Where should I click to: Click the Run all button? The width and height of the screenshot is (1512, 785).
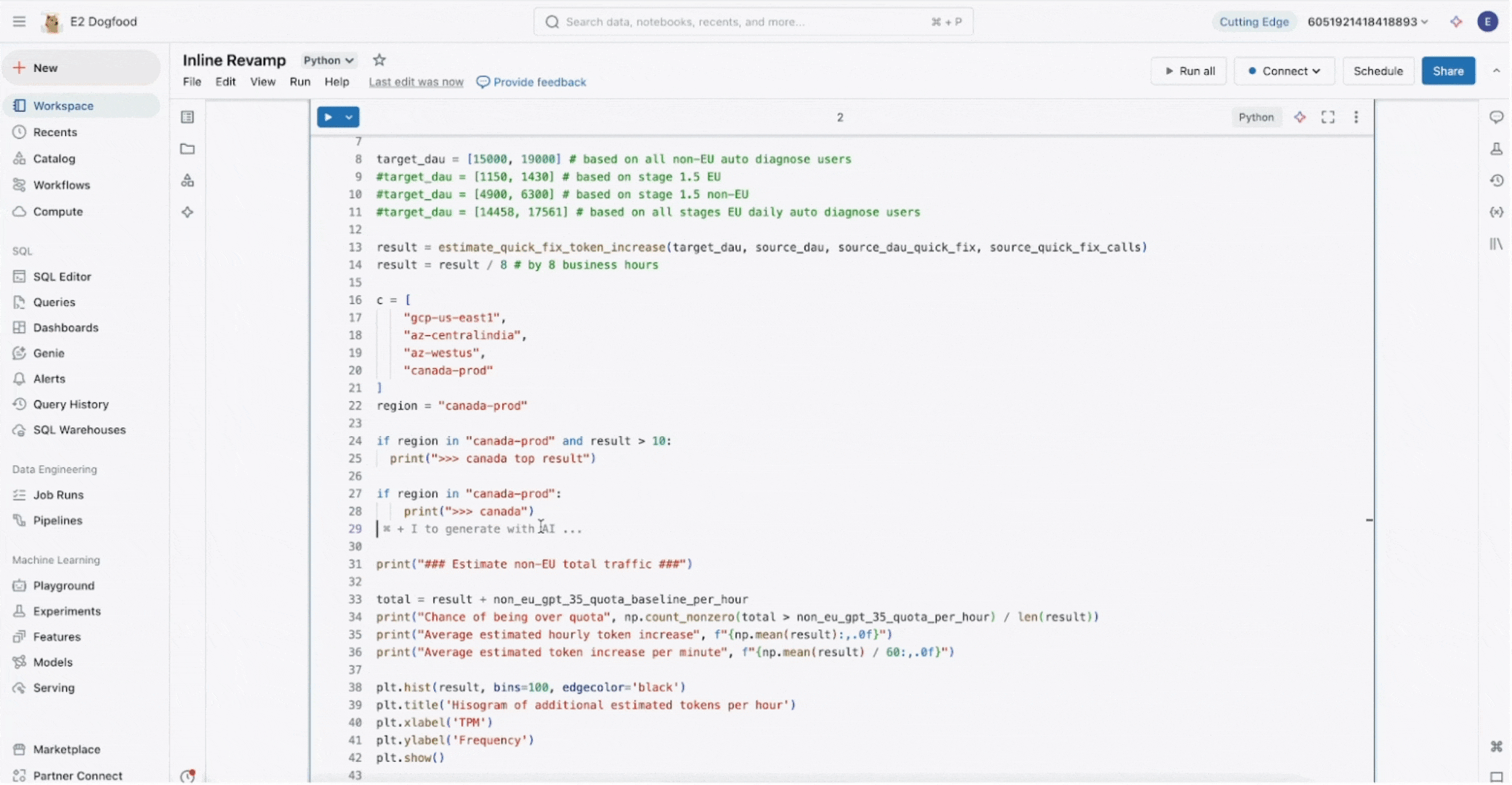(1189, 71)
